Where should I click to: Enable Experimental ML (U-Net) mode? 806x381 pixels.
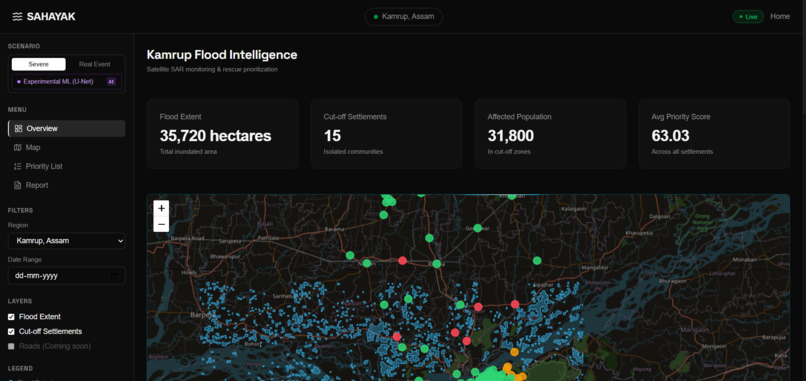(67, 82)
